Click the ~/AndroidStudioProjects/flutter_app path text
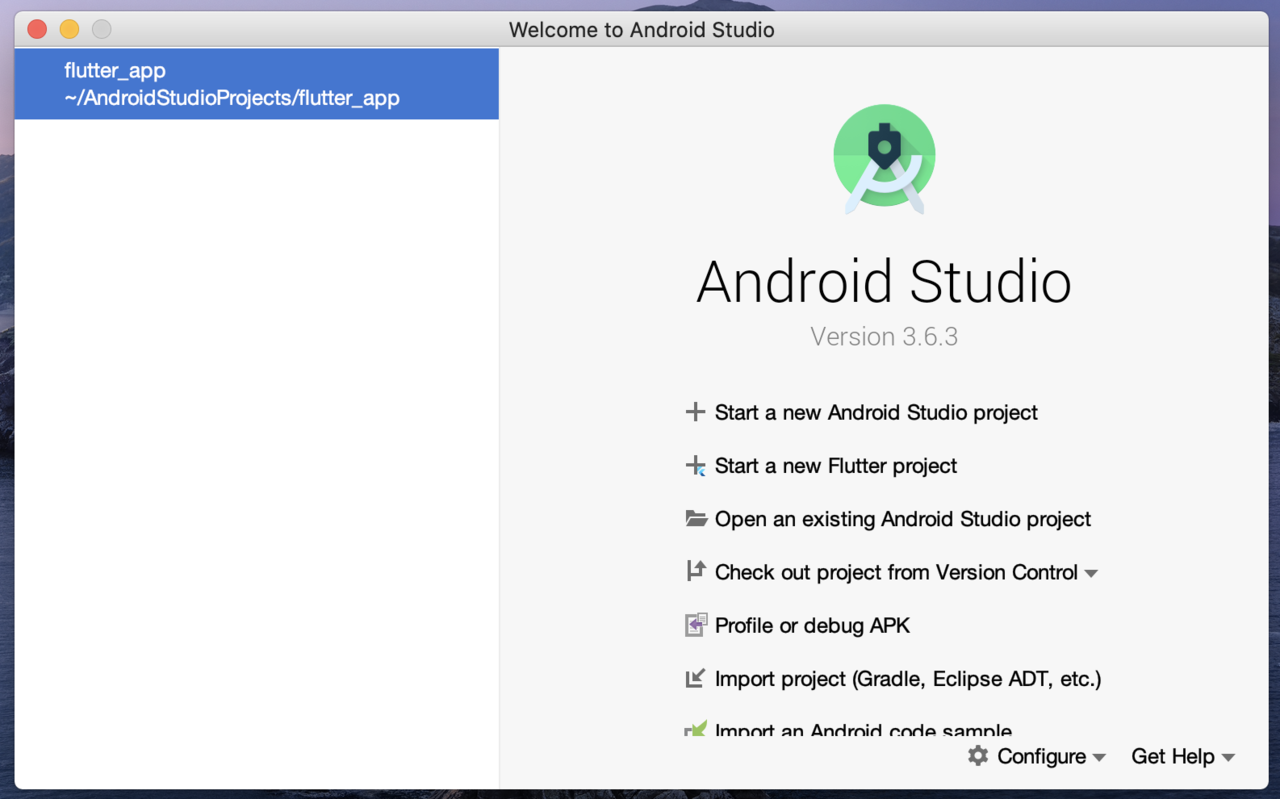Screen dimensions: 1280x799 [x=232, y=98]
